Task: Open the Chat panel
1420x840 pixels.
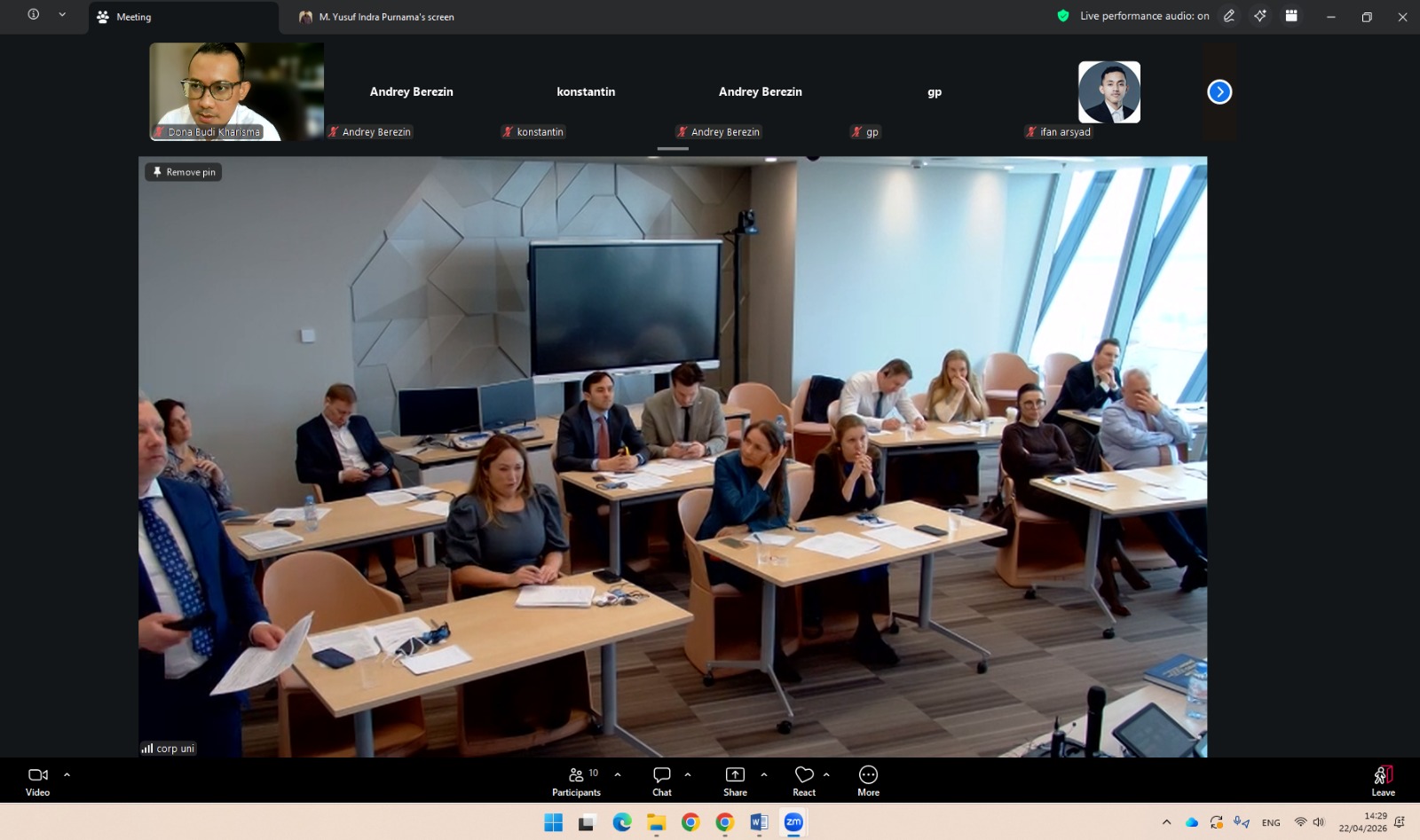Action: click(662, 781)
